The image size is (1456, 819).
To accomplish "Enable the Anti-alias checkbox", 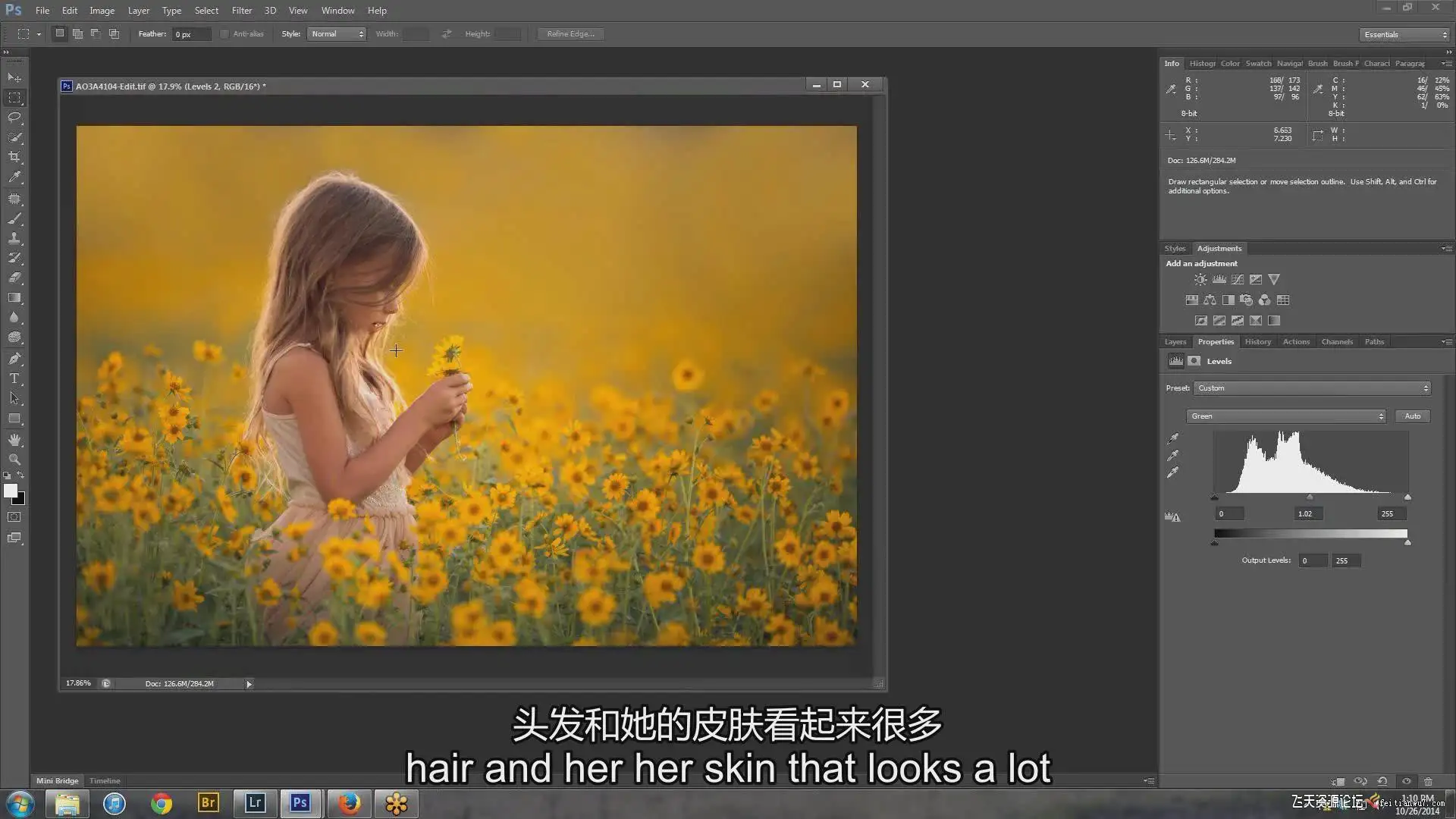I will pyautogui.click(x=224, y=34).
